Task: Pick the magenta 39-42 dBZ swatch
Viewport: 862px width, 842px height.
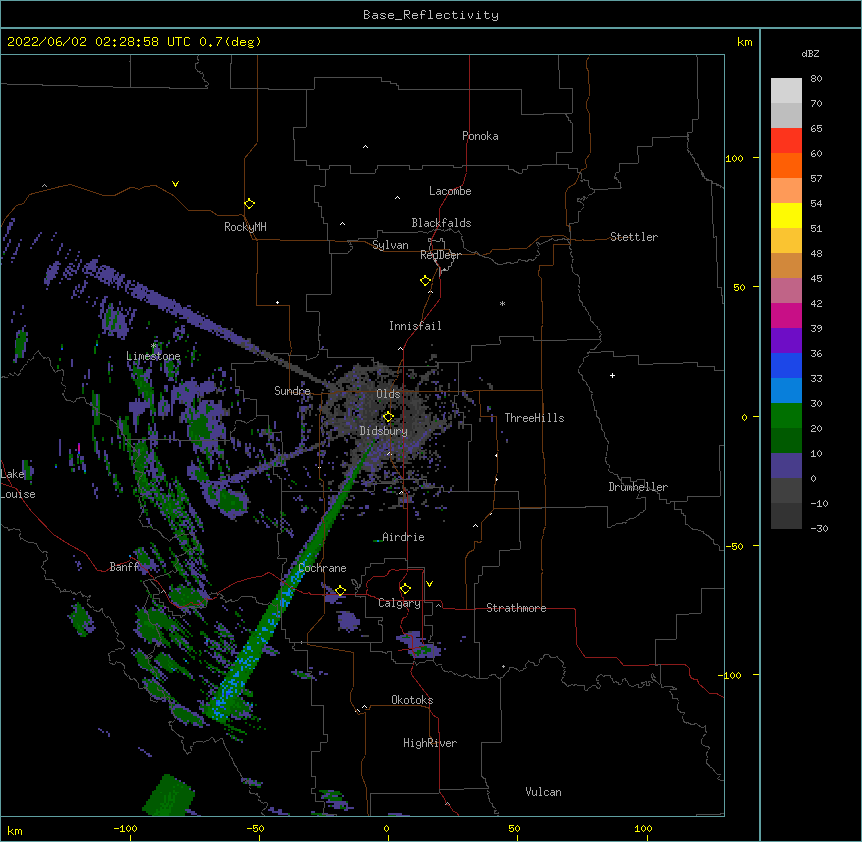Action: coord(786,316)
